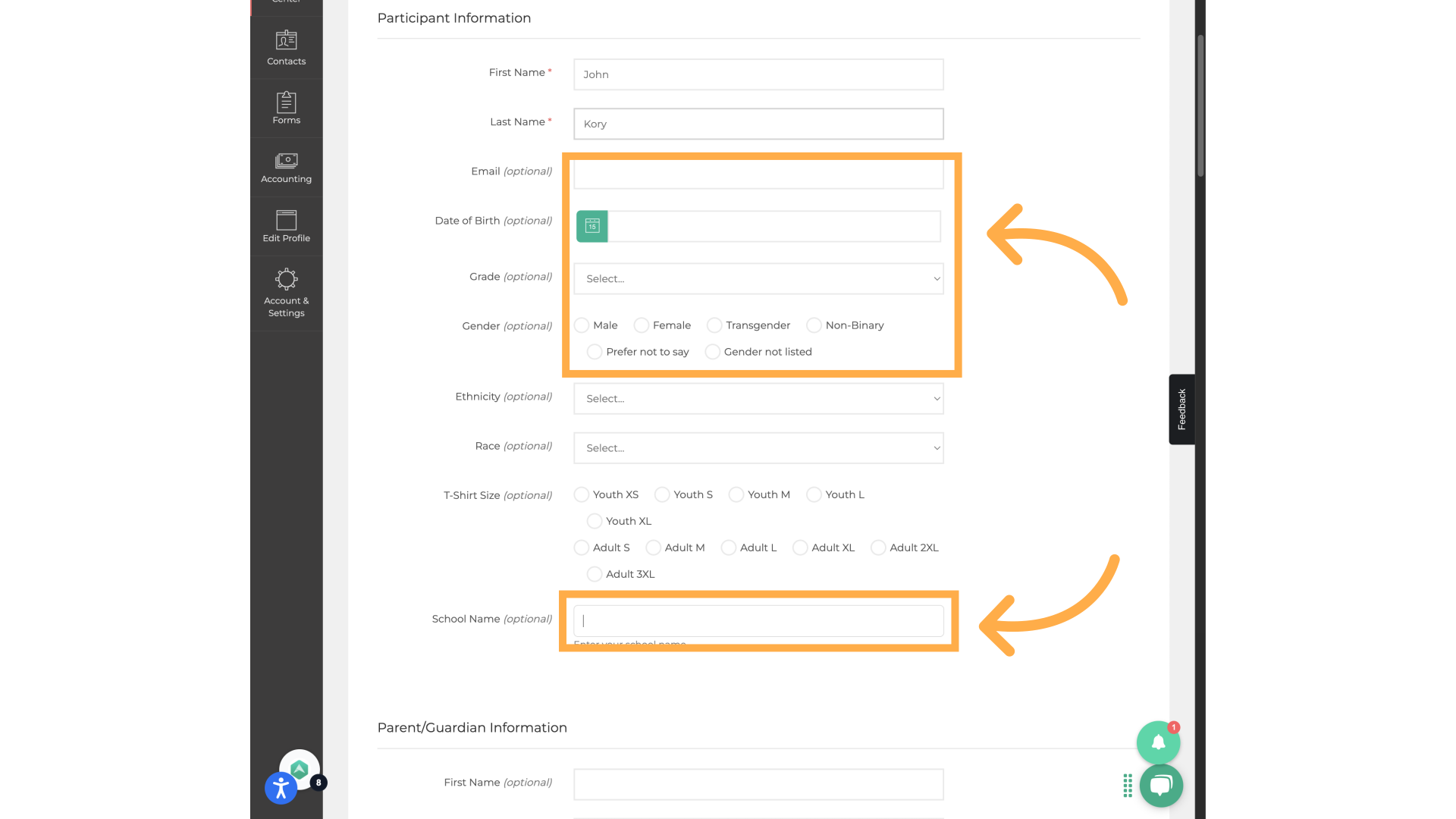Choose Non-Binary gender option
Screen dimensions: 1456x819
(814, 325)
